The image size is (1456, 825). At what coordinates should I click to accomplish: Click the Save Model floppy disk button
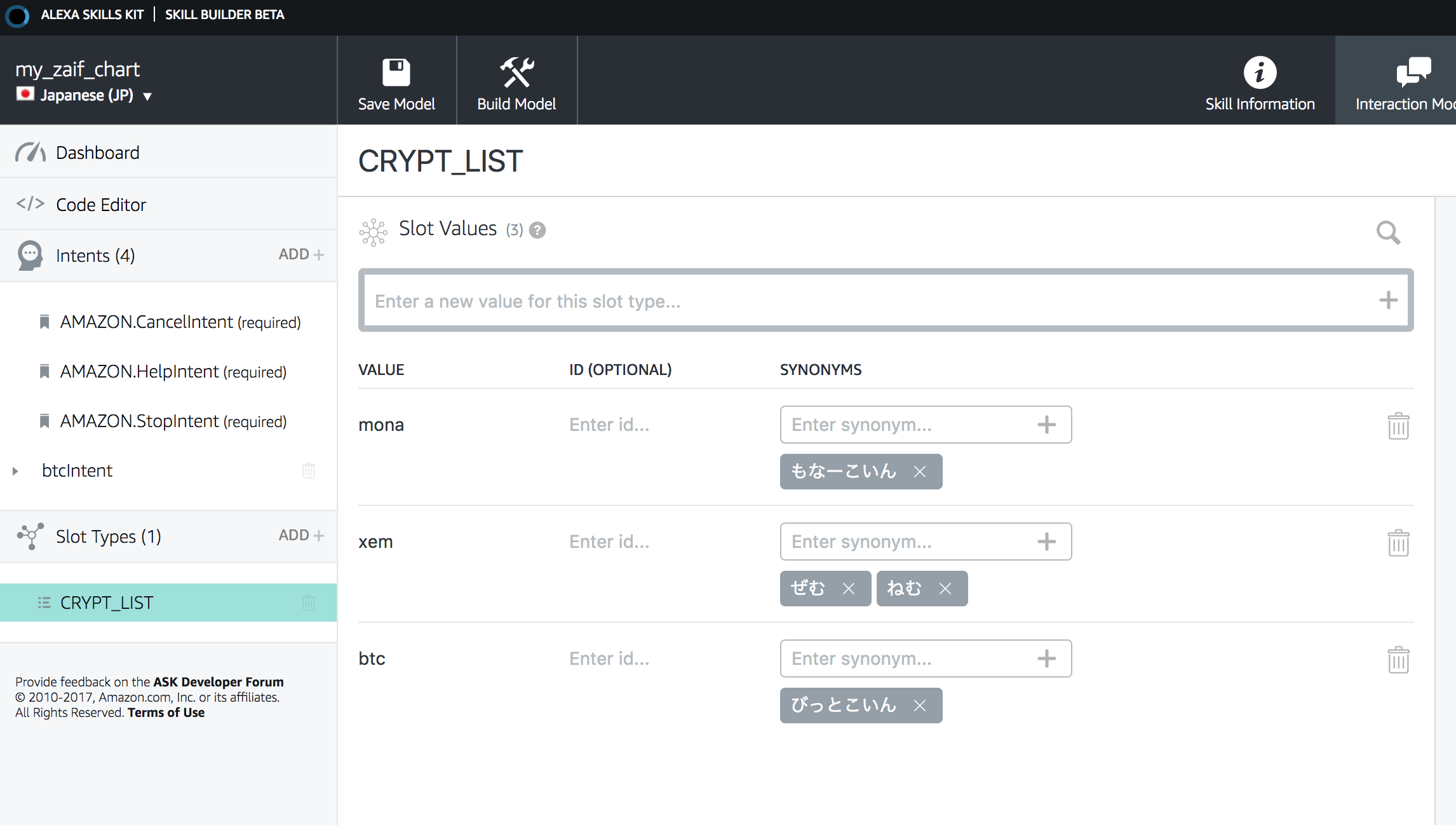tap(396, 81)
